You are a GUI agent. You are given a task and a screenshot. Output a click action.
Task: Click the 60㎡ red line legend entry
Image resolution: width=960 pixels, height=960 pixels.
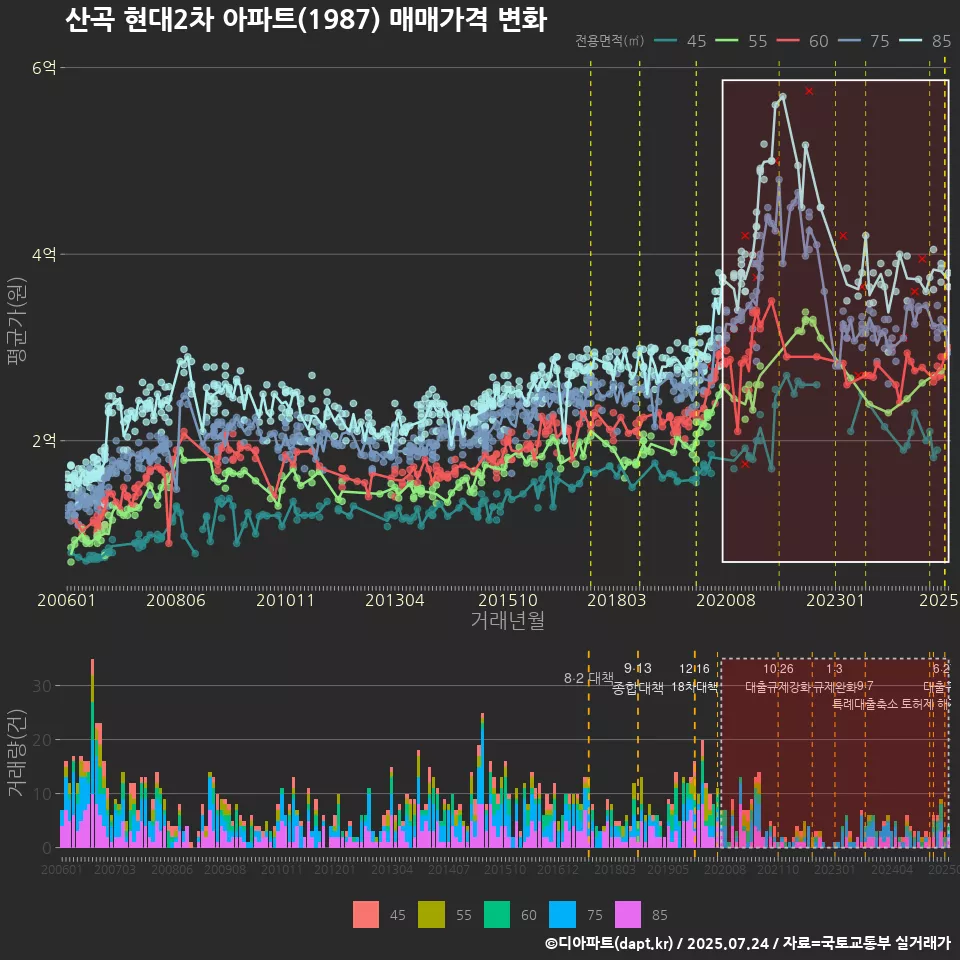tap(802, 41)
